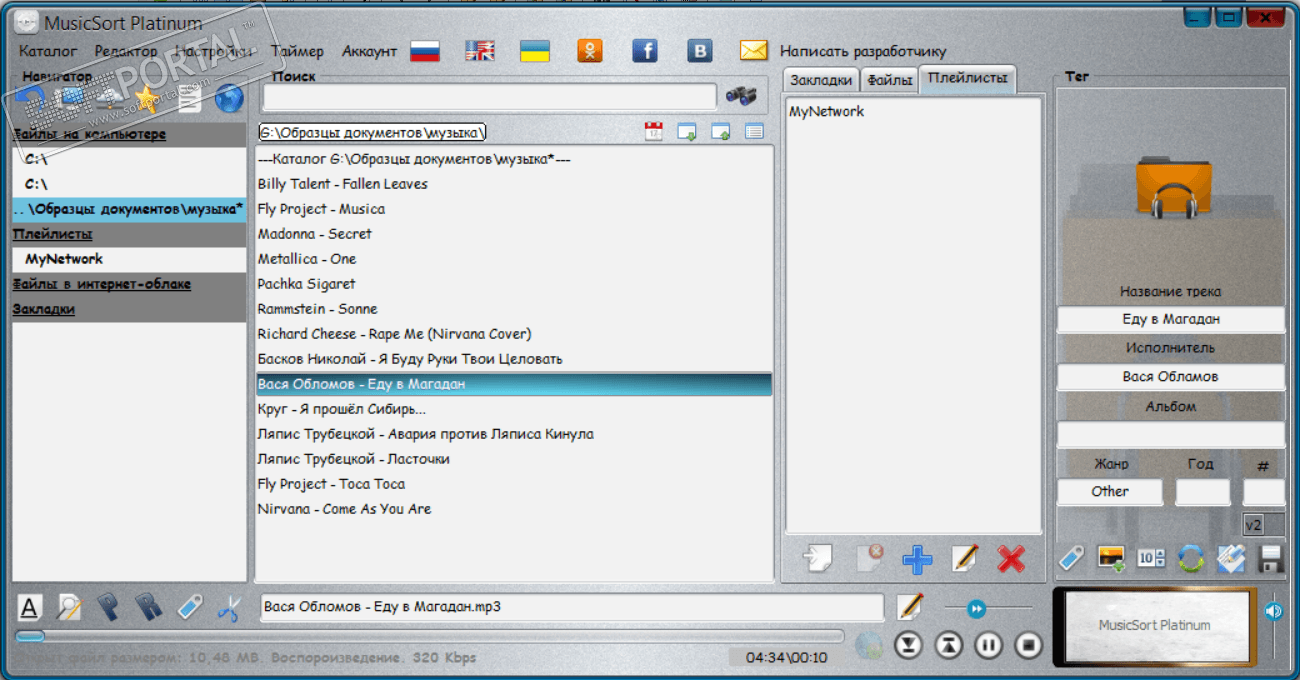The width and height of the screenshot is (1300, 680).
Task: Expand Файлы на компьютере navigator section
Action: coord(128,134)
